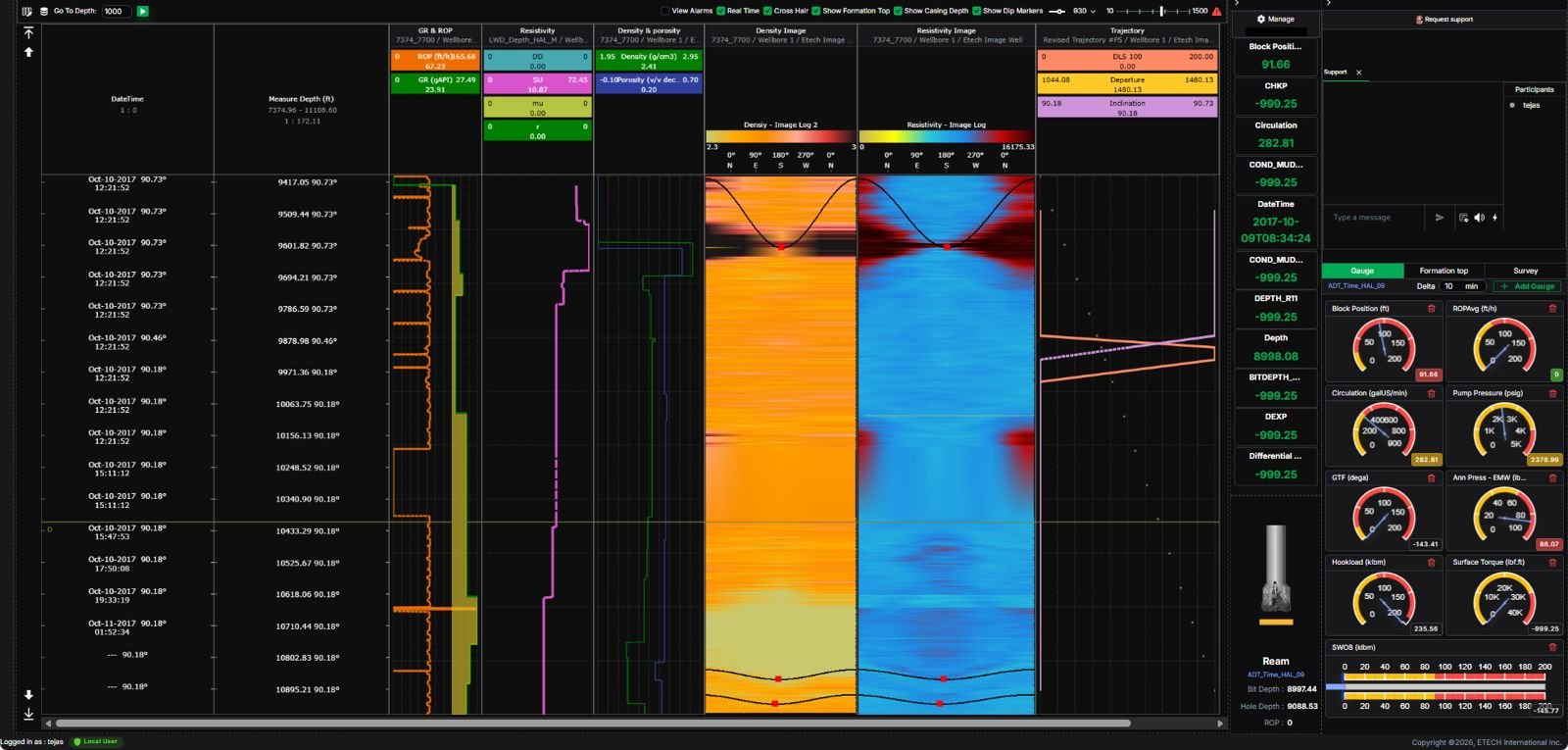
Task: Uncheck the Real Time checkbox
Action: pyautogui.click(x=721, y=11)
